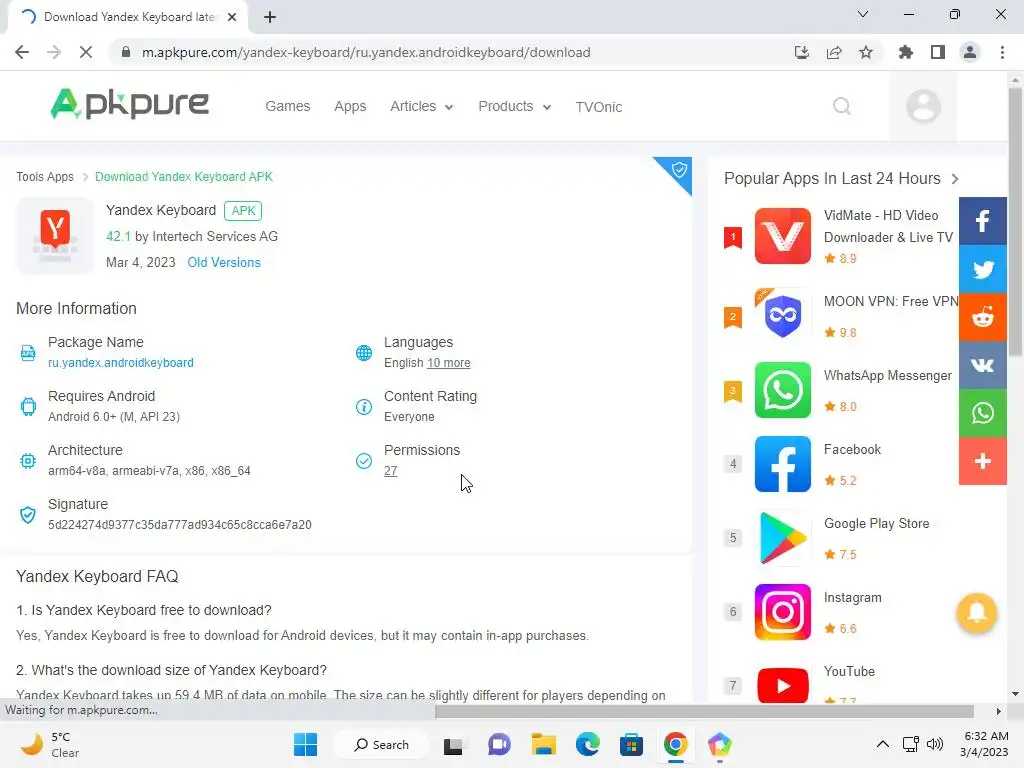
Task: Click the browser share page icon
Action: pyautogui.click(x=834, y=52)
